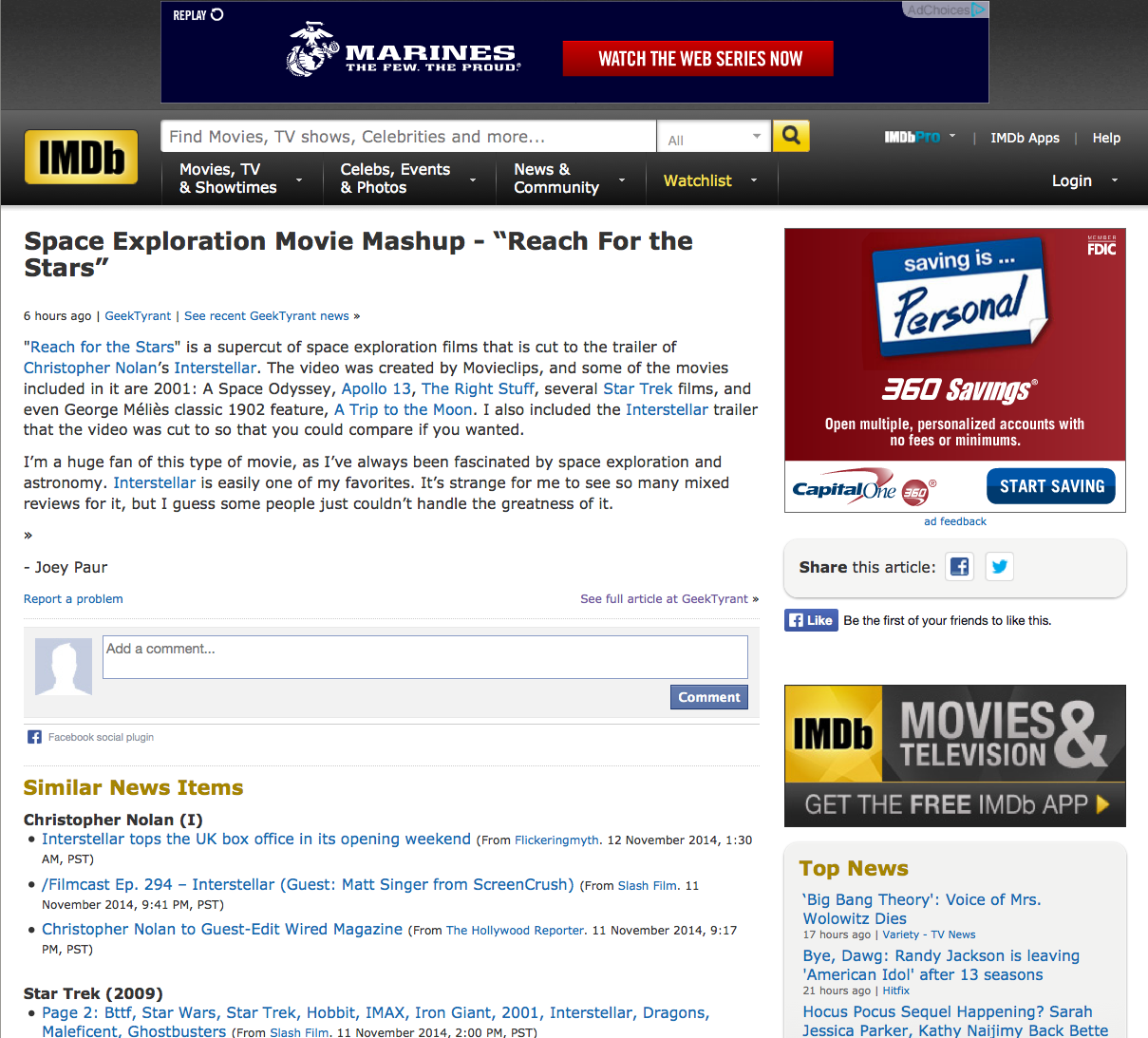This screenshot has width=1148, height=1038.
Task: Open 'Interstellar tops the UK box office' article
Action: tap(256, 840)
